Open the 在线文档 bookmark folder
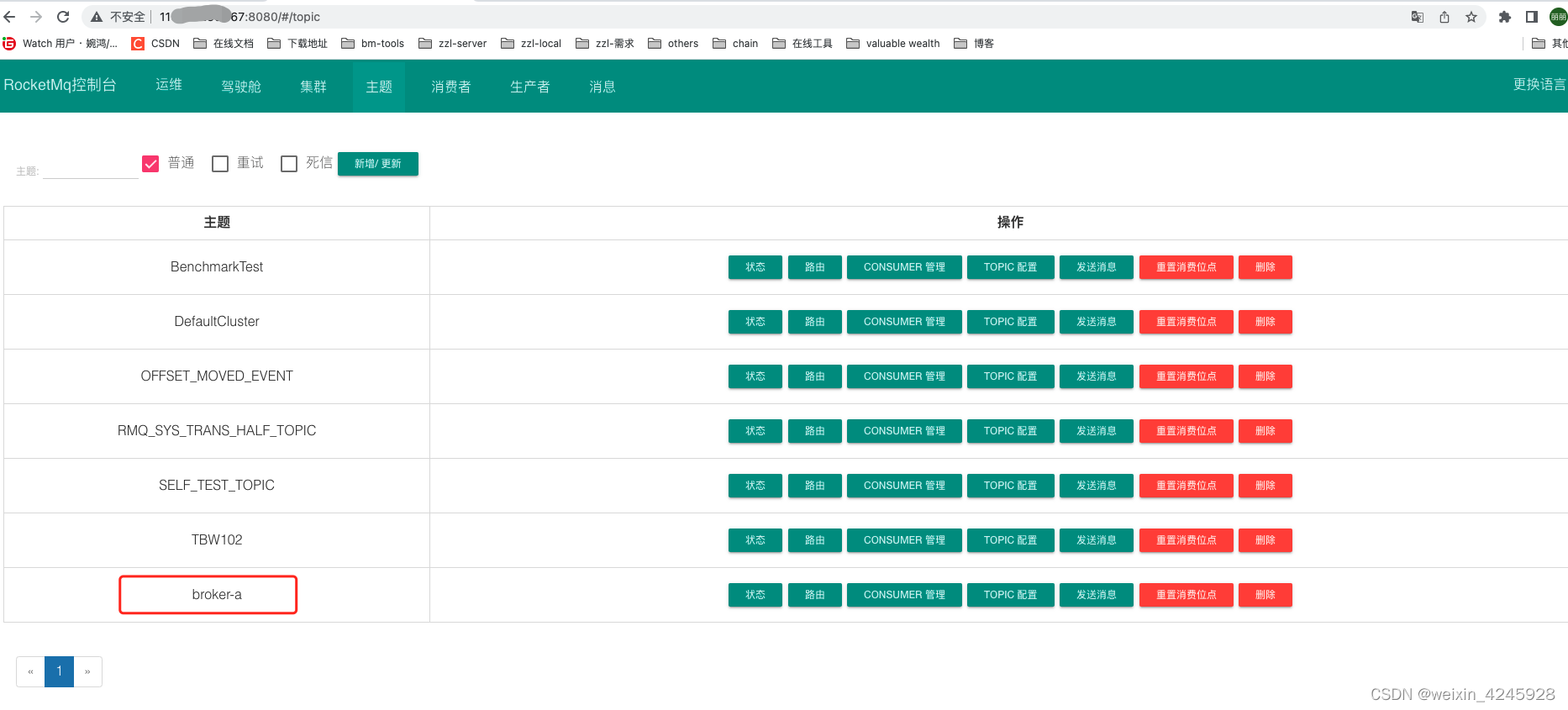1568x710 pixels. pos(224,44)
